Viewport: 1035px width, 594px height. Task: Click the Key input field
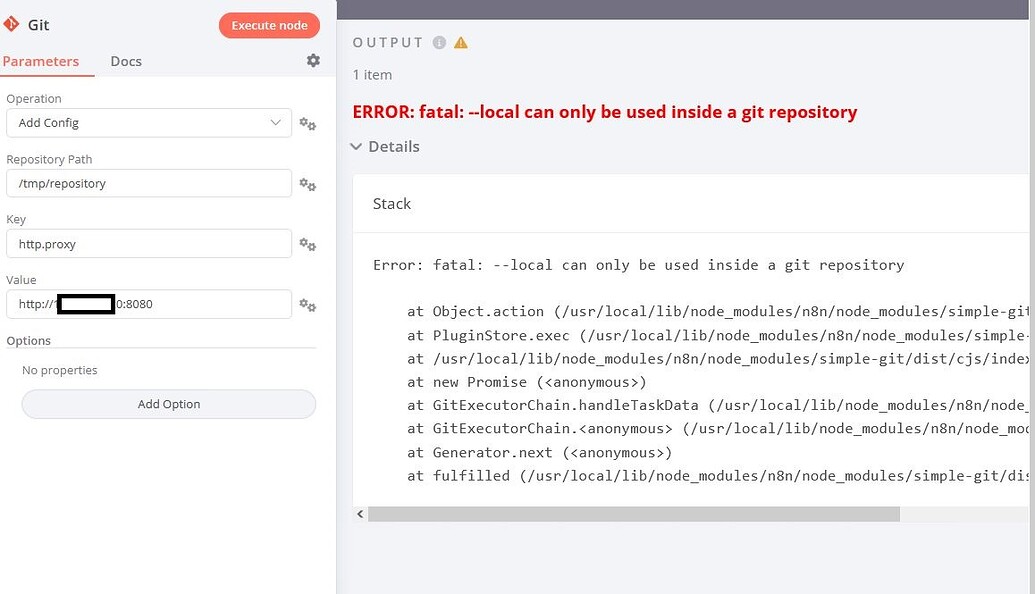tap(149, 244)
